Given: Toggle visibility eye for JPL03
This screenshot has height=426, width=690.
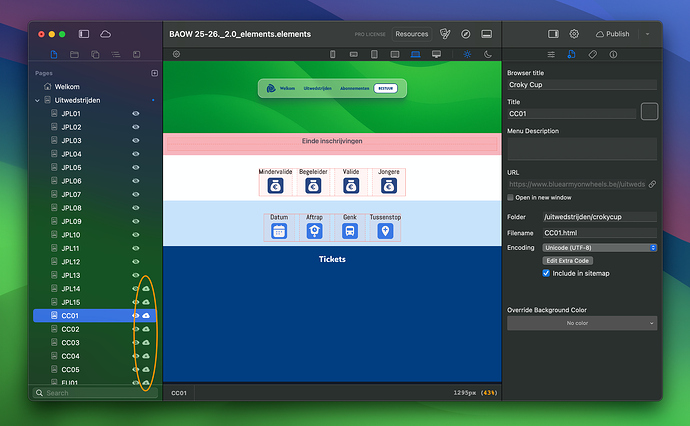Looking at the screenshot, I should [136, 140].
